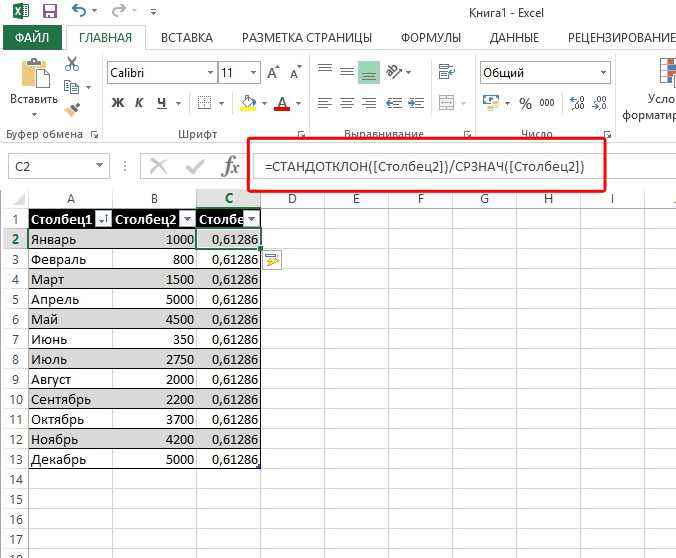This screenshot has height=558, width=676.
Task: Click the Decrease Decimal icon
Action: coord(599,103)
